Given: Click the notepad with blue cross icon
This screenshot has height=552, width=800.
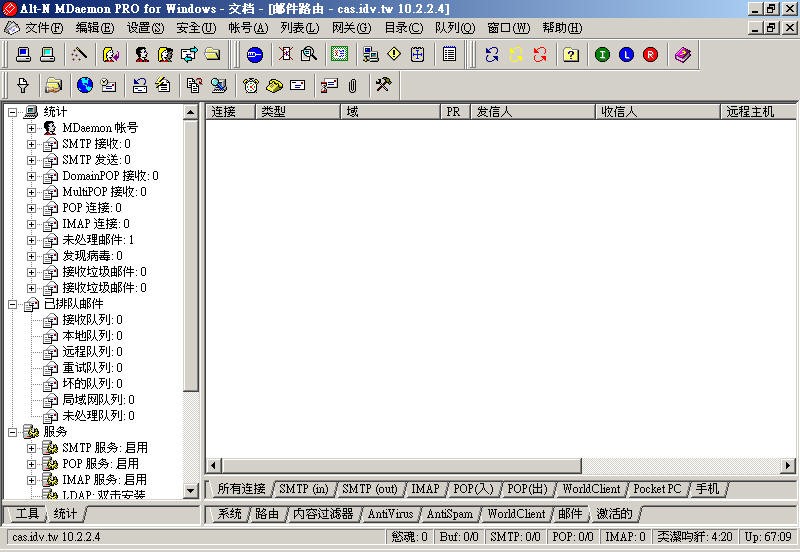Looking at the screenshot, I should [417, 54].
